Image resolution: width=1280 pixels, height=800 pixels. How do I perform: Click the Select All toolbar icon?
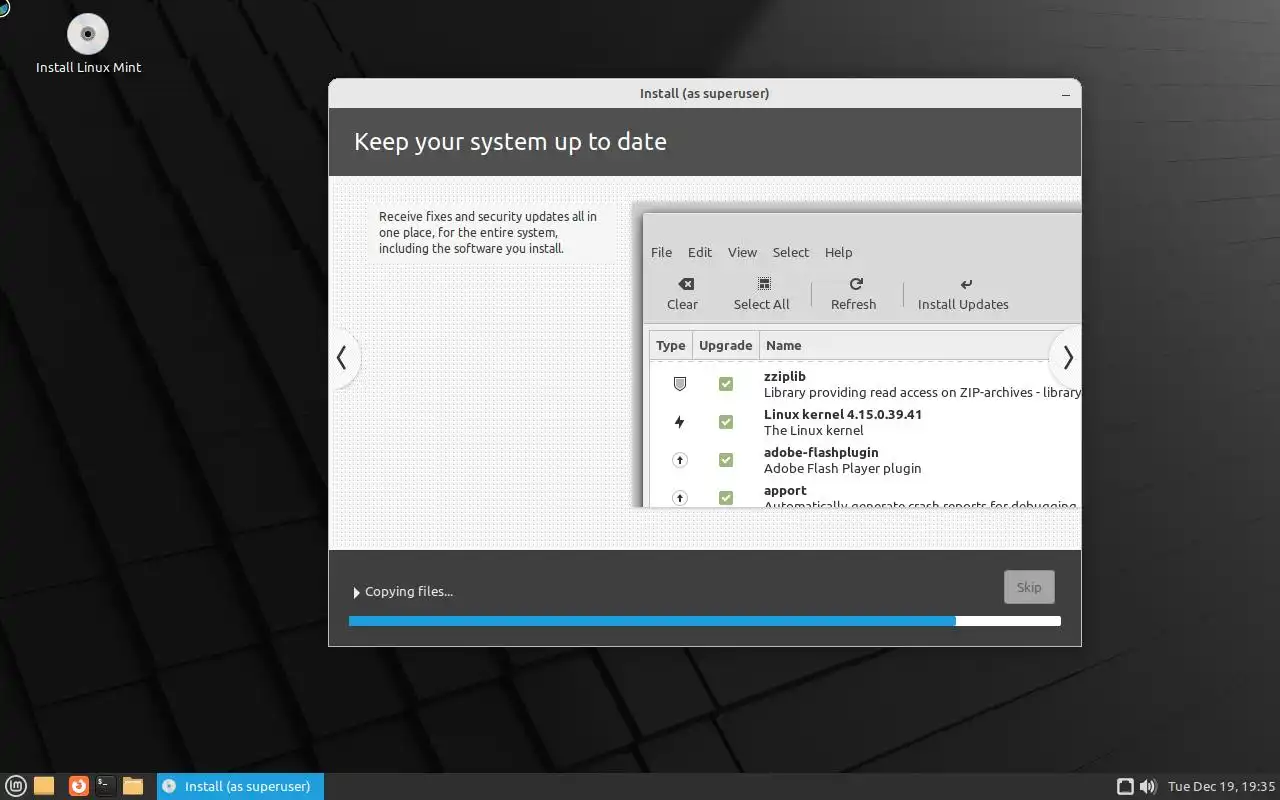point(764,284)
